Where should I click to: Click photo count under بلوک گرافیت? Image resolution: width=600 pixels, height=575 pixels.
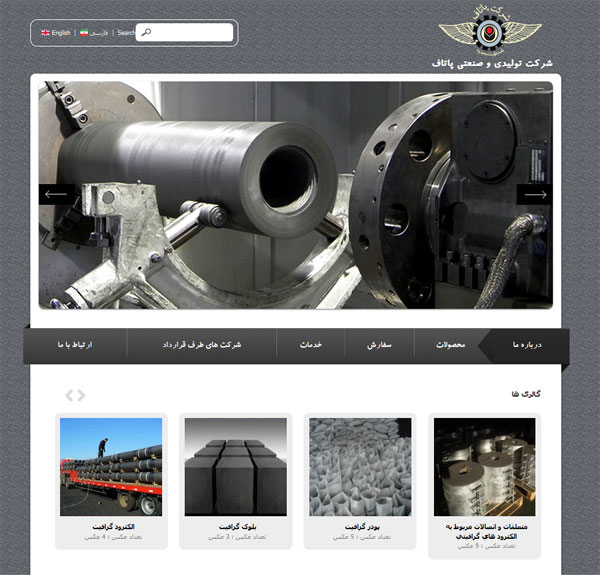pos(237,537)
